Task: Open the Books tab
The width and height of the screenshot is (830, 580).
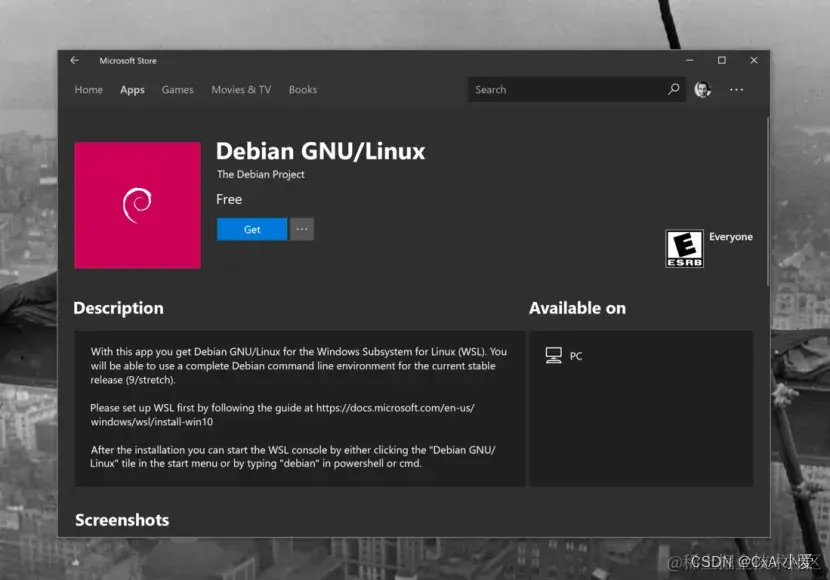Action: [303, 89]
